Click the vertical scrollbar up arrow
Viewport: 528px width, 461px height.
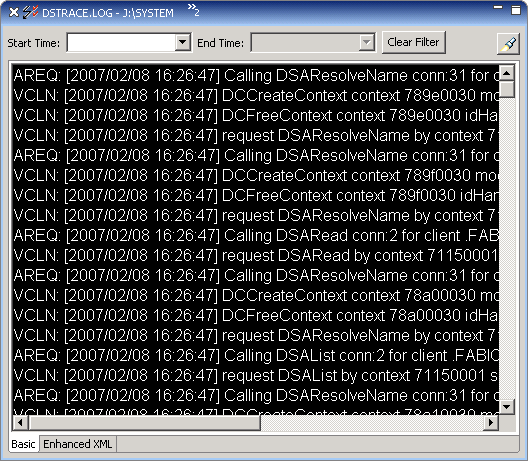pyautogui.click(x=507, y=73)
